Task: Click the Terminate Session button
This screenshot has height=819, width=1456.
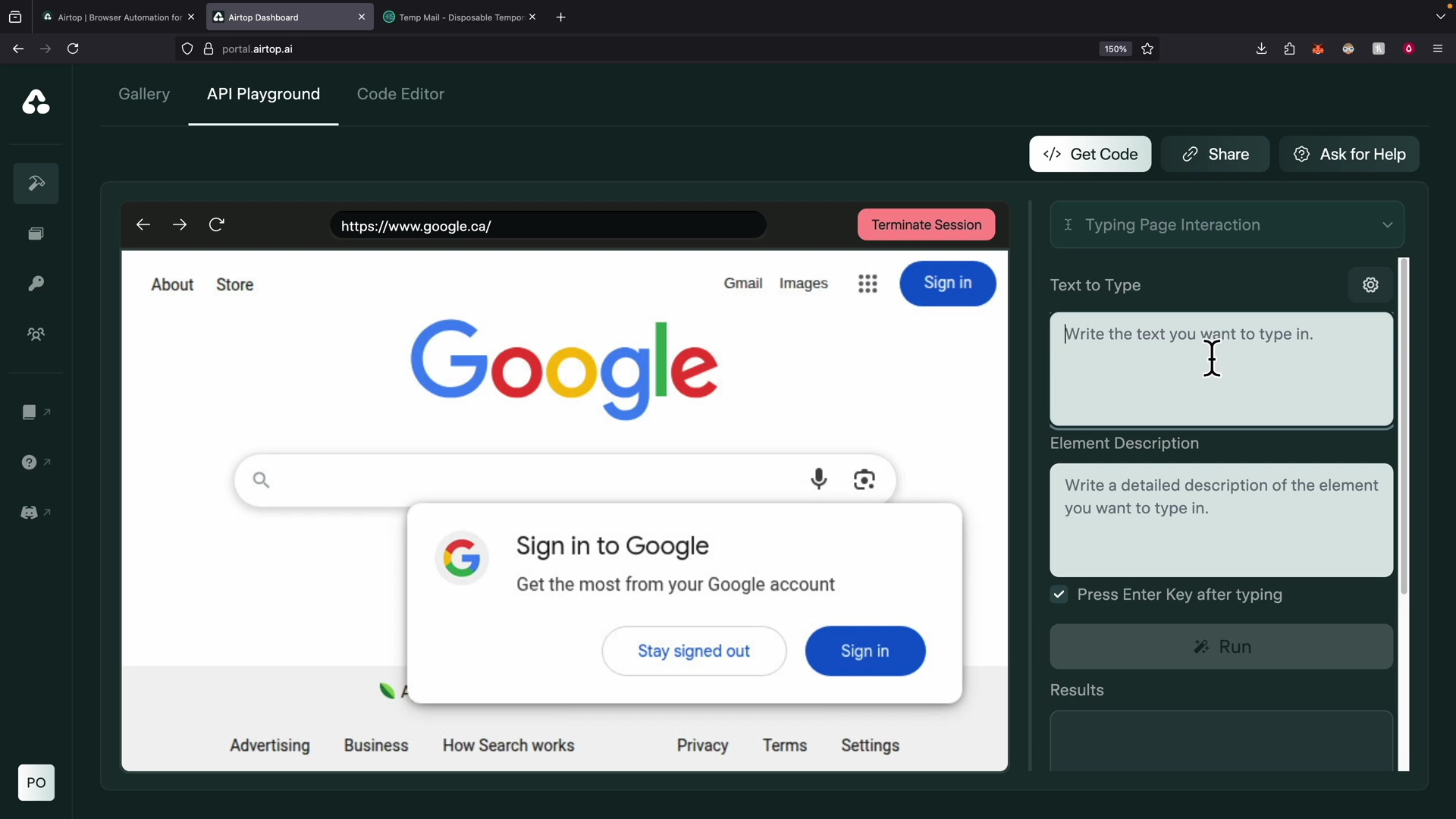Action: (926, 224)
